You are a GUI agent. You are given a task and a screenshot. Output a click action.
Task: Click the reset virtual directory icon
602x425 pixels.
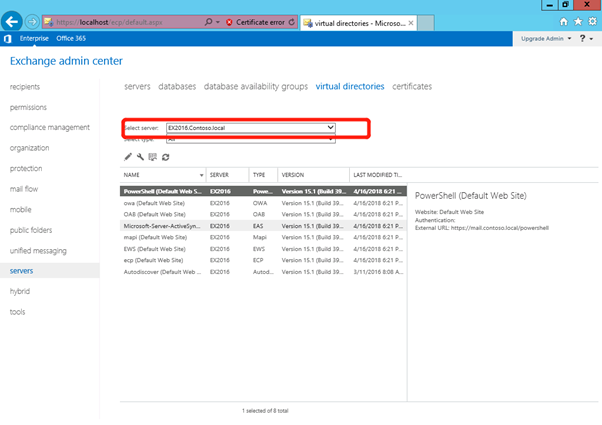[x=153, y=157]
